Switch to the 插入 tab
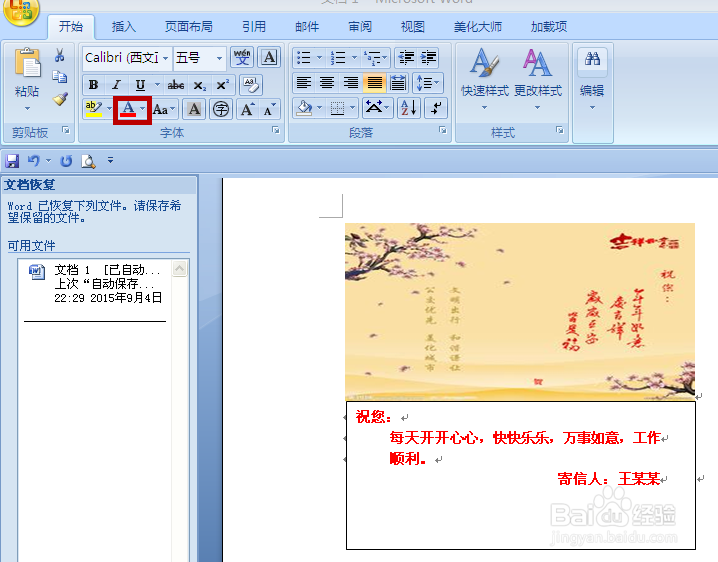This screenshot has height=562, width=718. pos(124,27)
